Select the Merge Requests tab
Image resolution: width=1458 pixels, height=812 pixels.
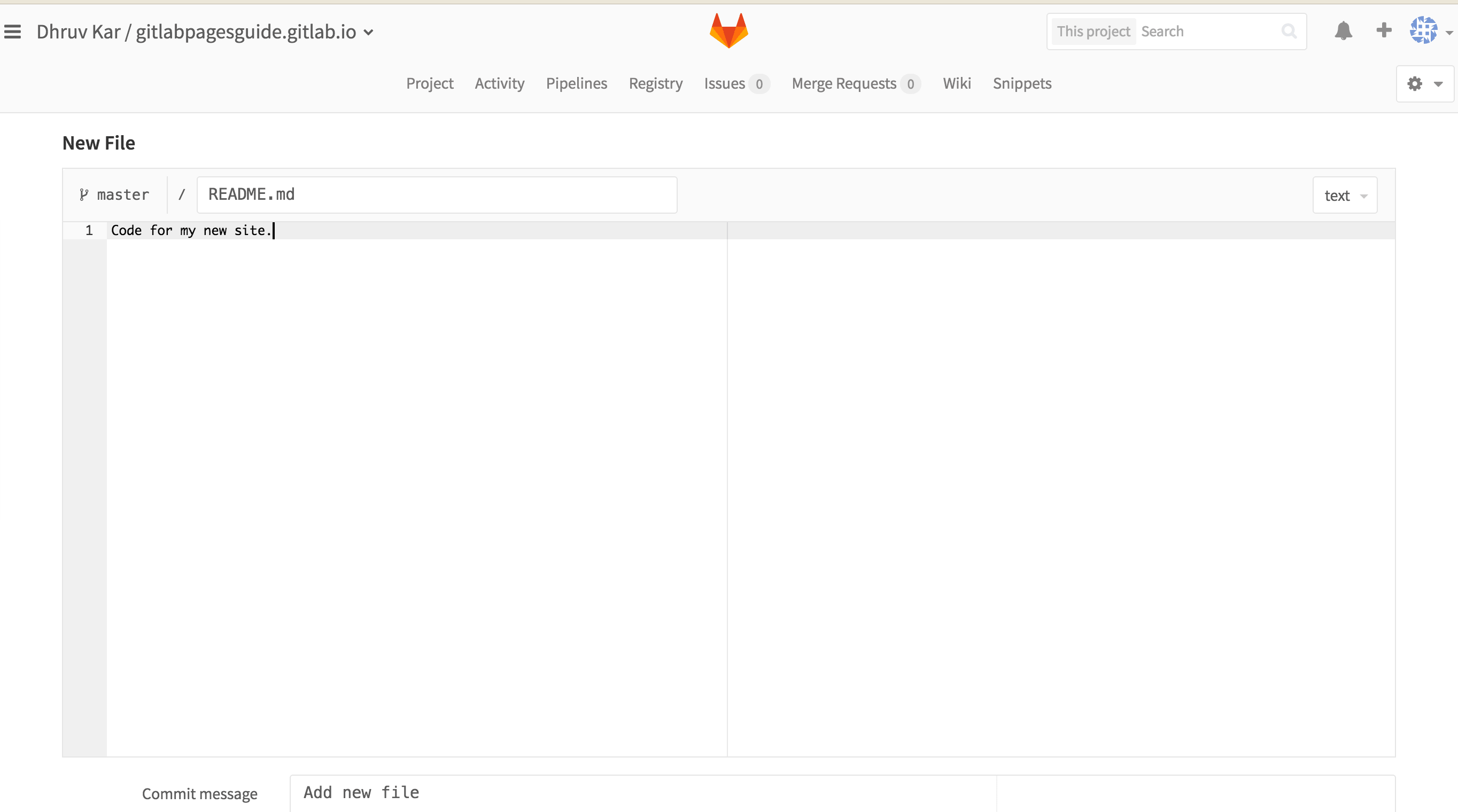(x=854, y=83)
